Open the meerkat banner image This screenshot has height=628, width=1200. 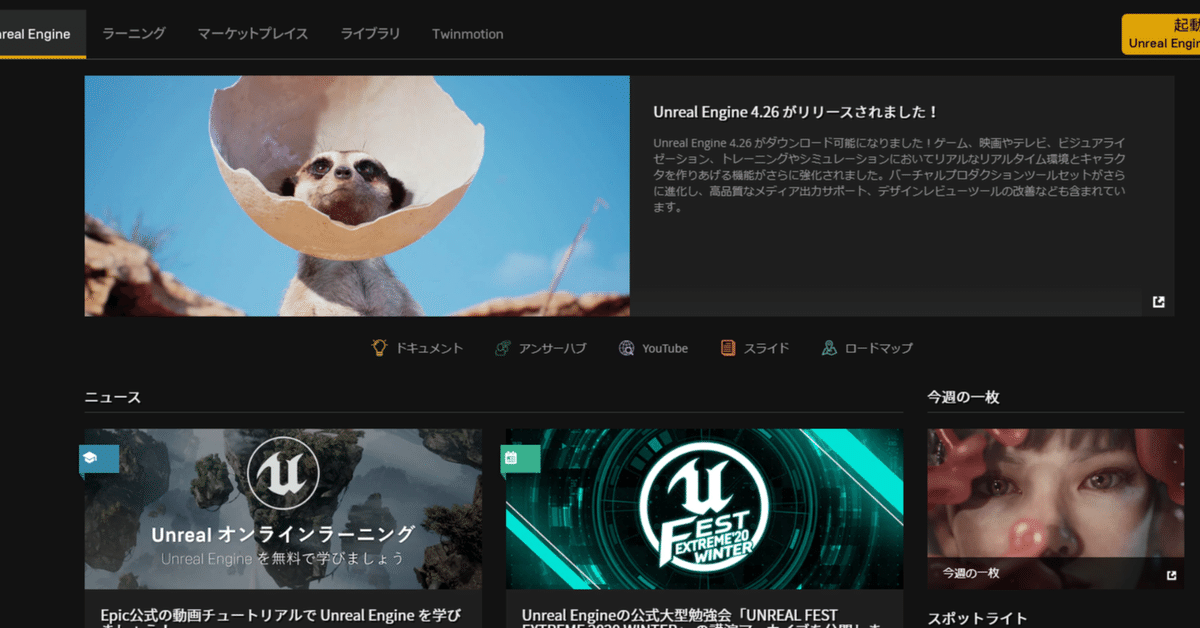(357, 196)
